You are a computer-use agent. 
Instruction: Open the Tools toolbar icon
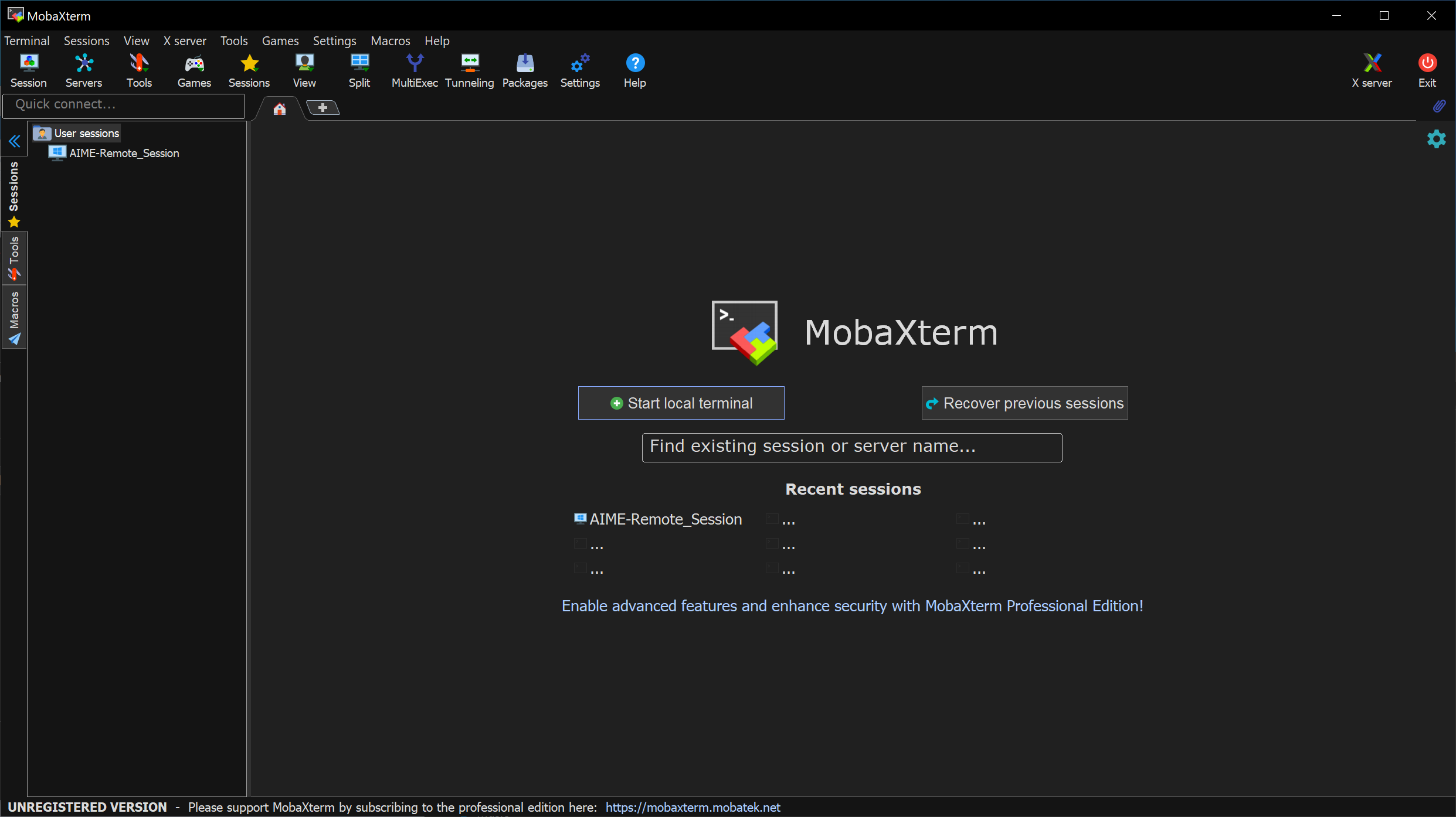coord(139,71)
